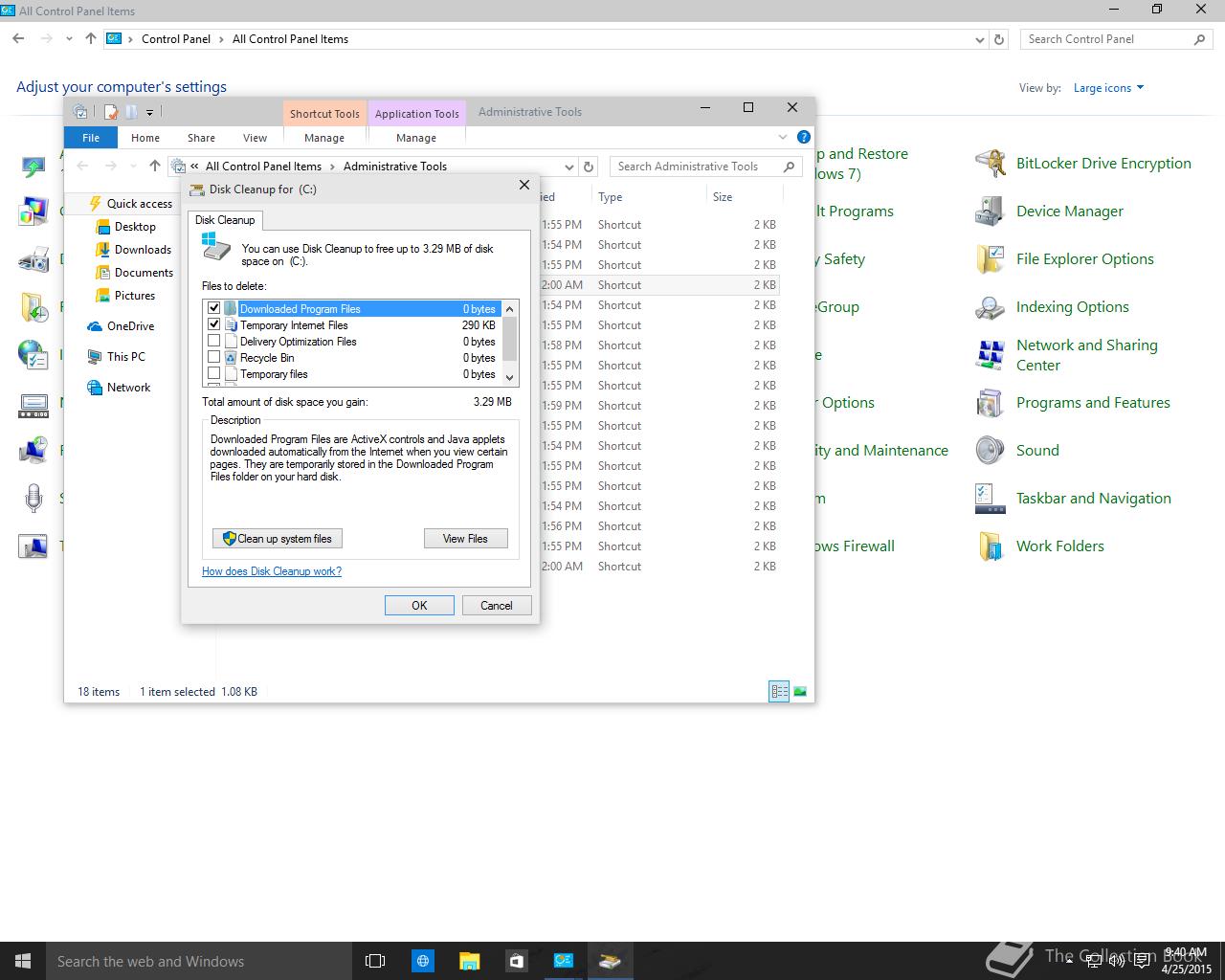Open How does Disk Cleanup work link
This screenshot has height=980, width=1225.
pos(272,571)
